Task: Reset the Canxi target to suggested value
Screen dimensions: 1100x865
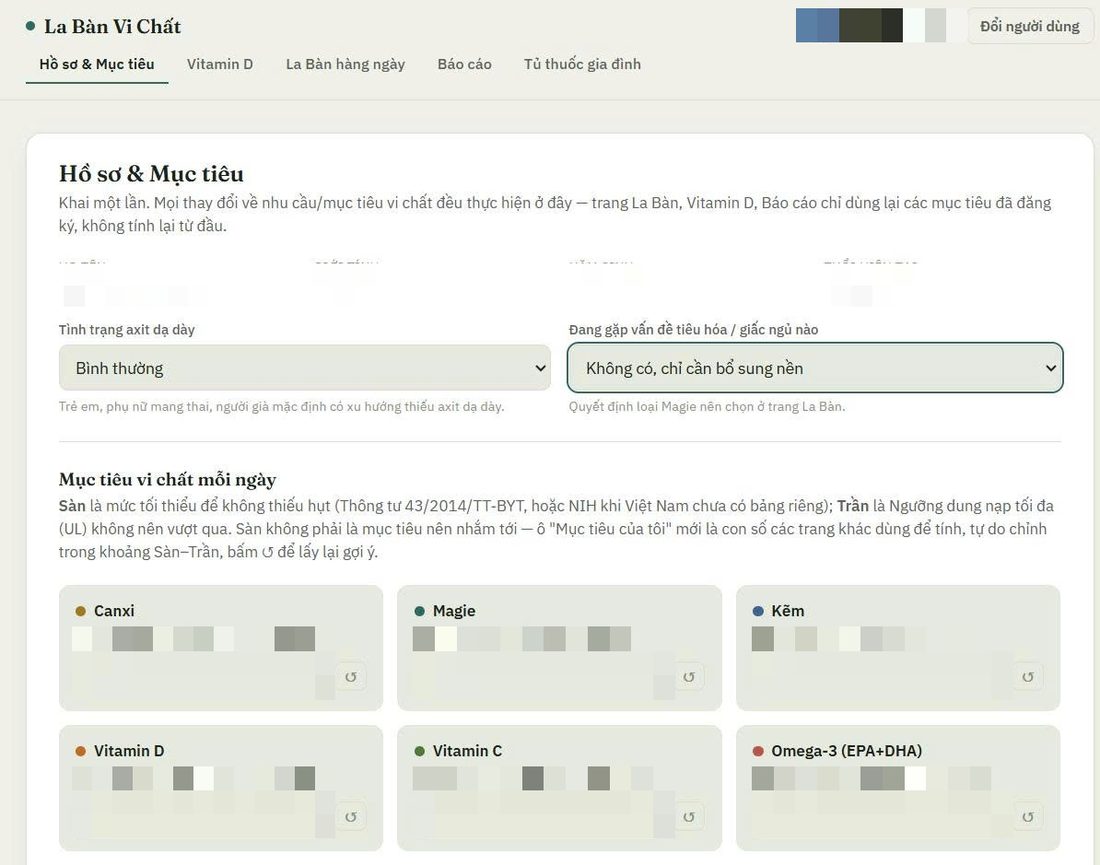Action: pyautogui.click(x=351, y=677)
